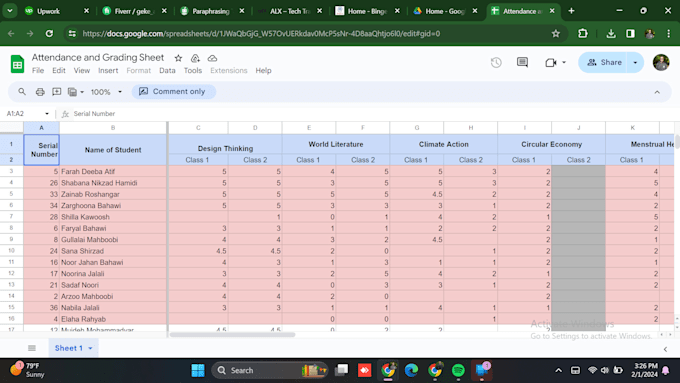Check the cloud save status icon
Image resolution: width=680 pixels, height=383 pixels.
click(212, 58)
